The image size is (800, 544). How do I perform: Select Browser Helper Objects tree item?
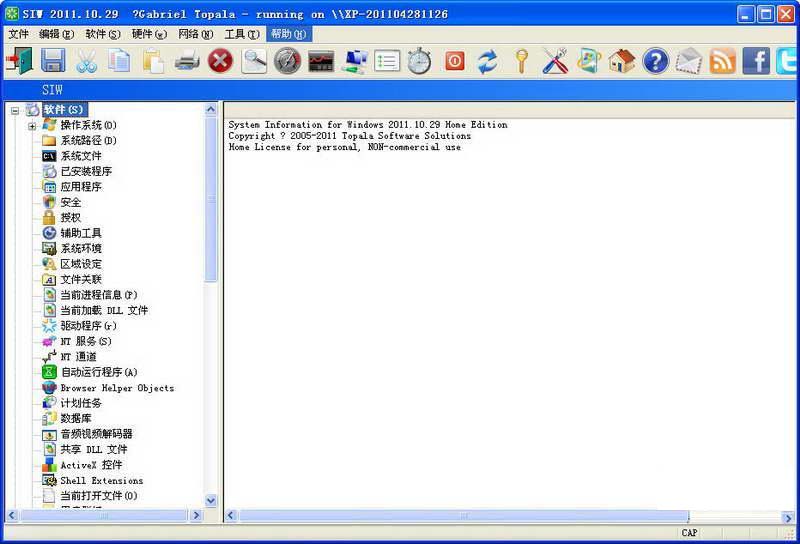[116, 388]
